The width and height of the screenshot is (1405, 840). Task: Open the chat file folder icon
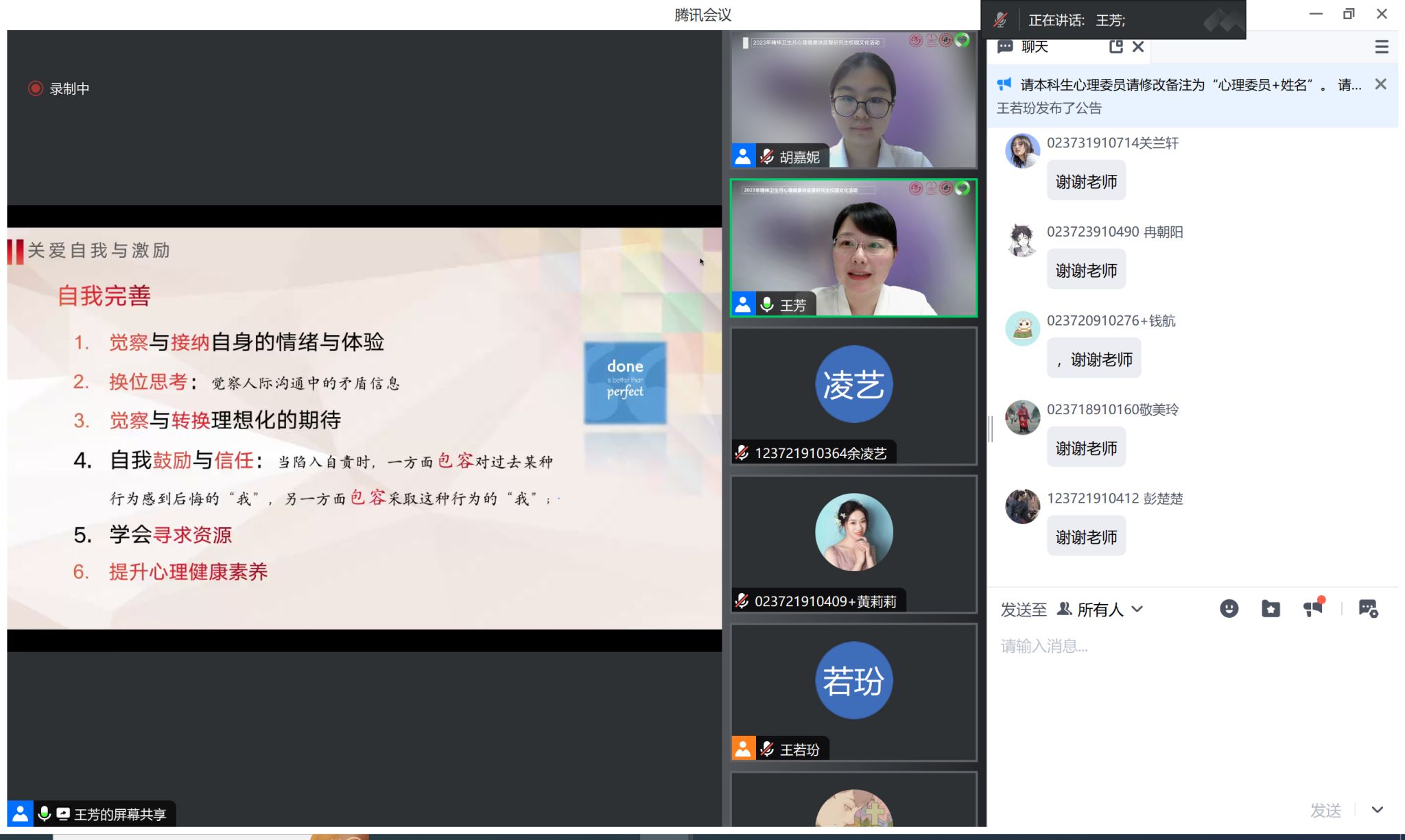click(1271, 608)
